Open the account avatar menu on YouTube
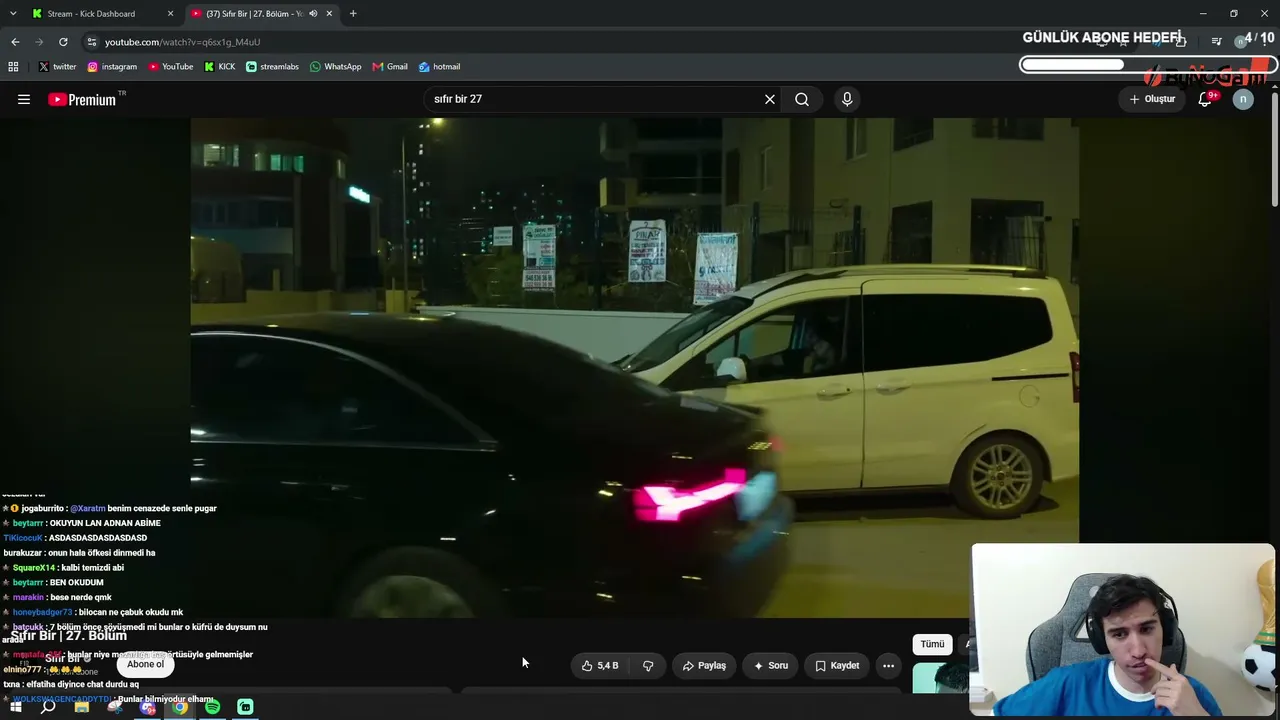Viewport: 1280px width, 720px height. pyautogui.click(x=1243, y=99)
